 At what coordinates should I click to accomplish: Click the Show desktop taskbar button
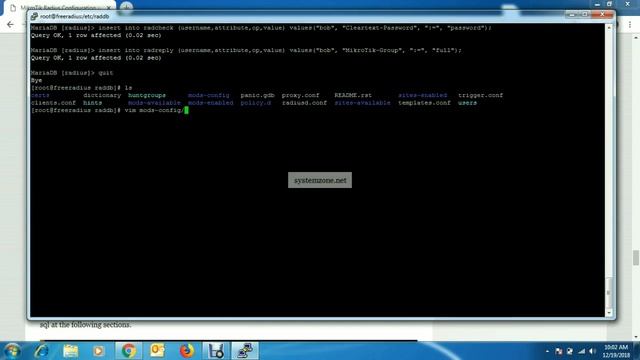637,351
